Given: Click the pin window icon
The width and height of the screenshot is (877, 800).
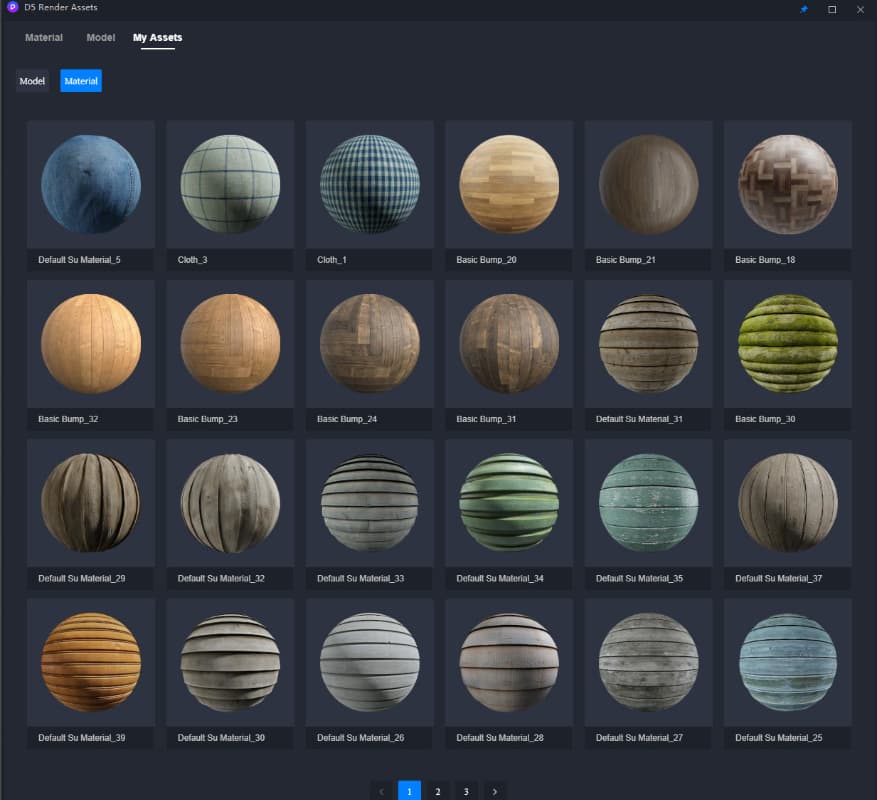Looking at the screenshot, I should [804, 9].
